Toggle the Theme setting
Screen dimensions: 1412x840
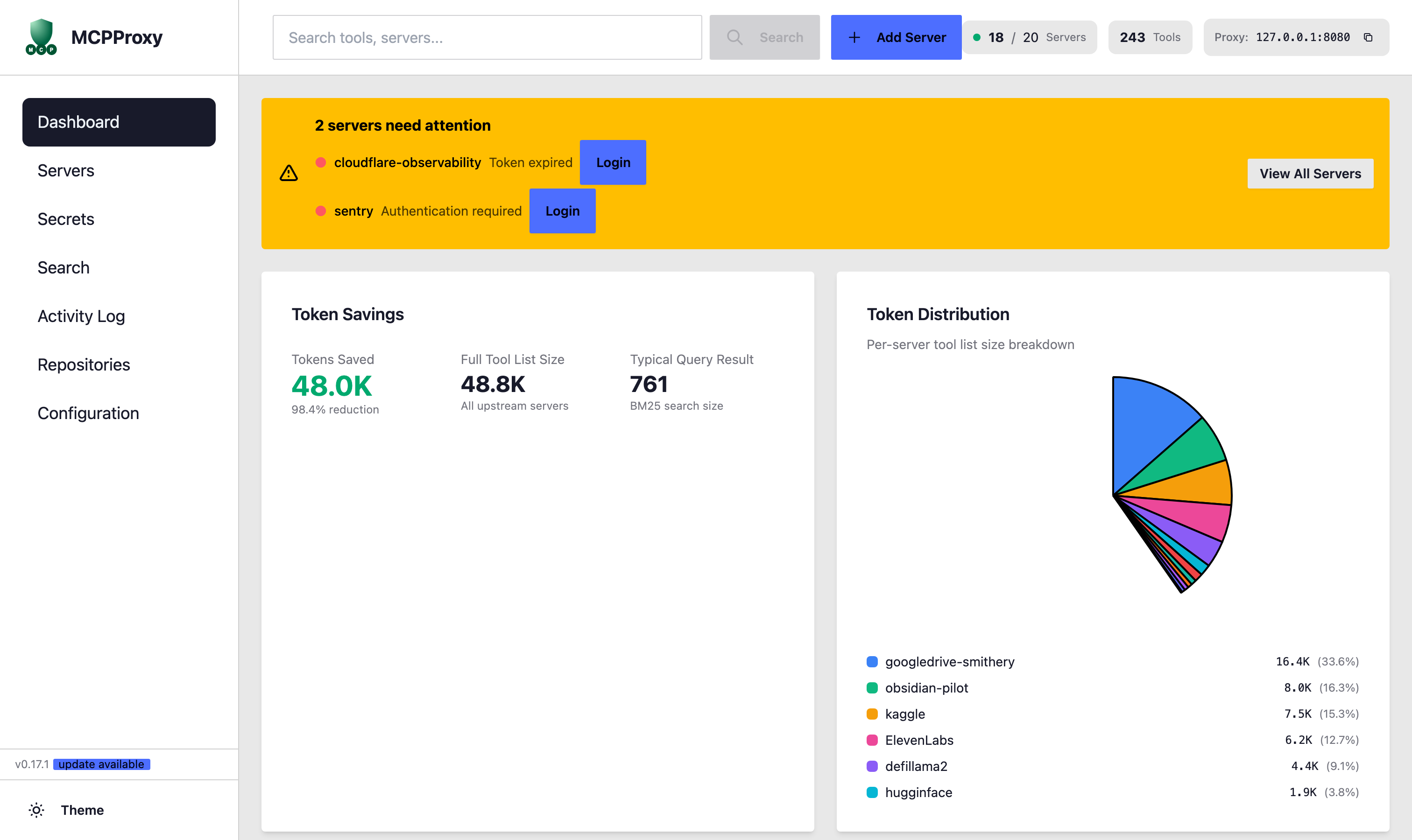(x=82, y=810)
